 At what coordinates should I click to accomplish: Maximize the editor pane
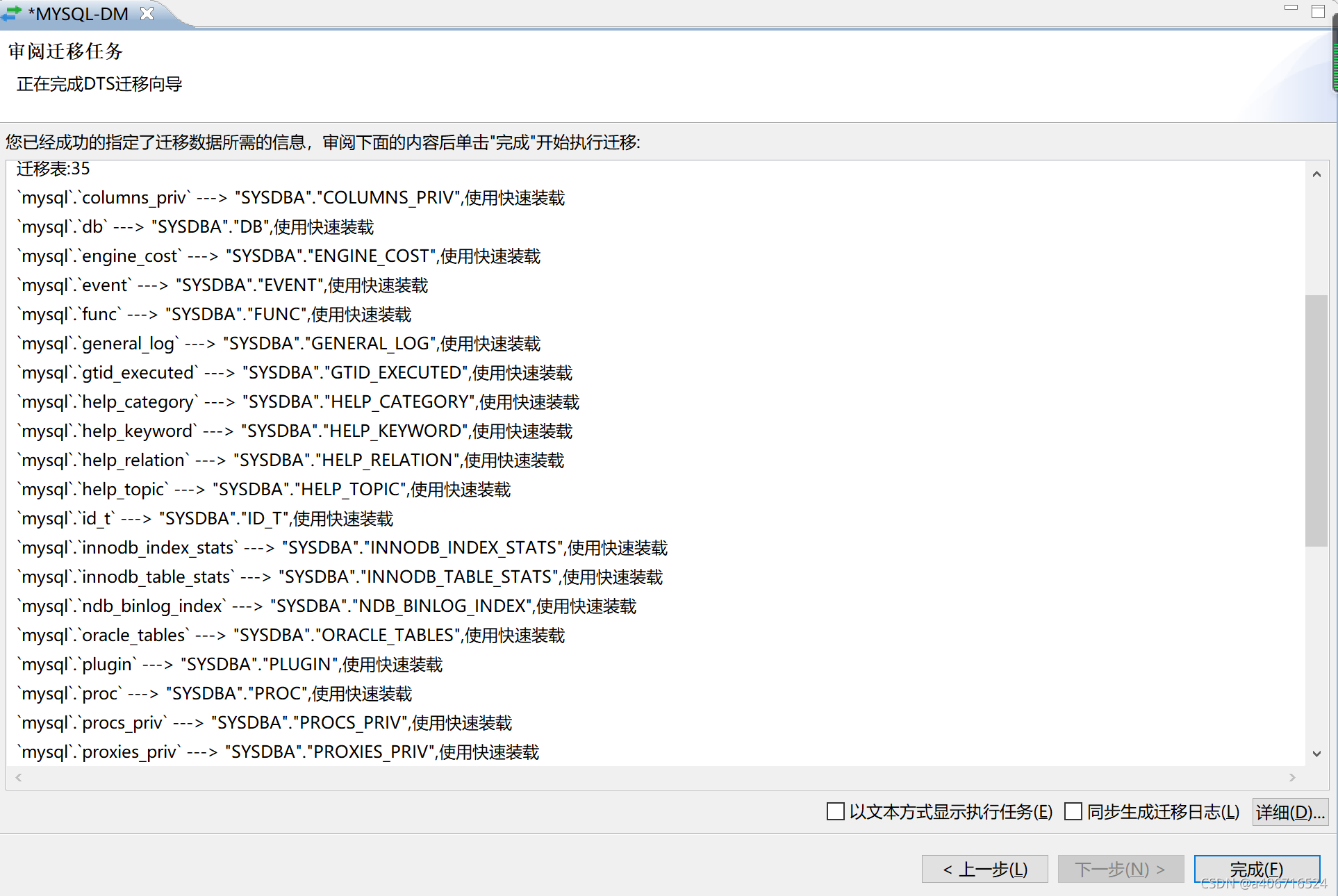pyautogui.click(x=1318, y=10)
